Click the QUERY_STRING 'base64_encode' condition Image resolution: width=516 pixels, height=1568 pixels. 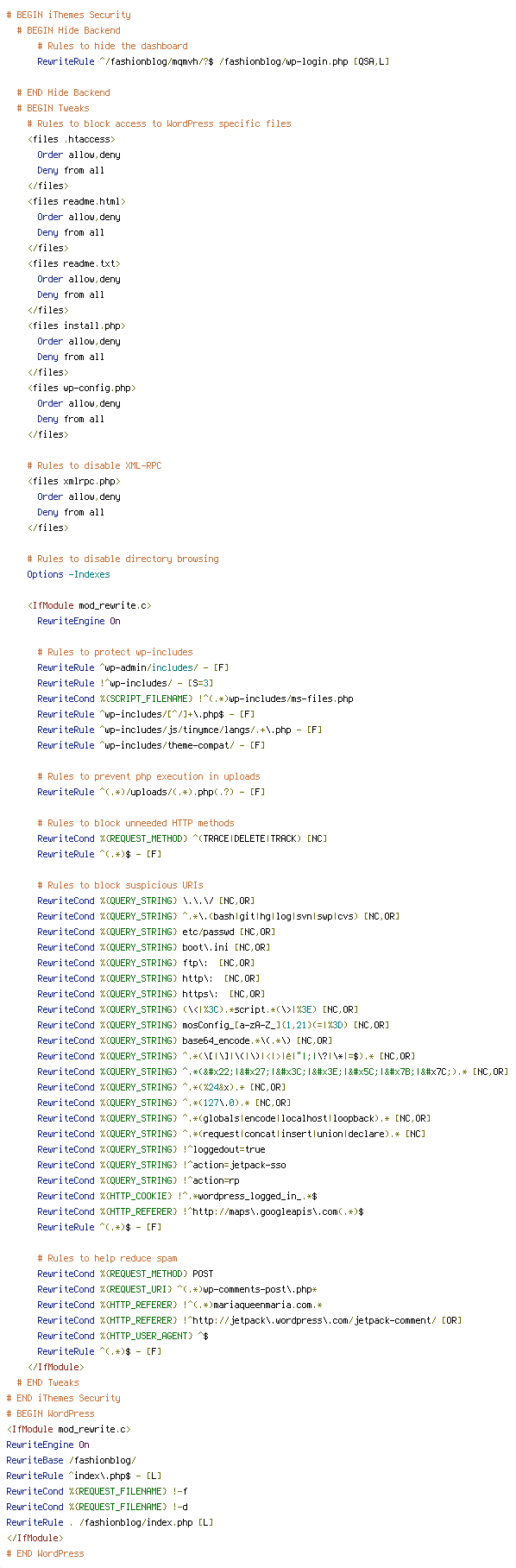pyautogui.click(x=185, y=1040)
